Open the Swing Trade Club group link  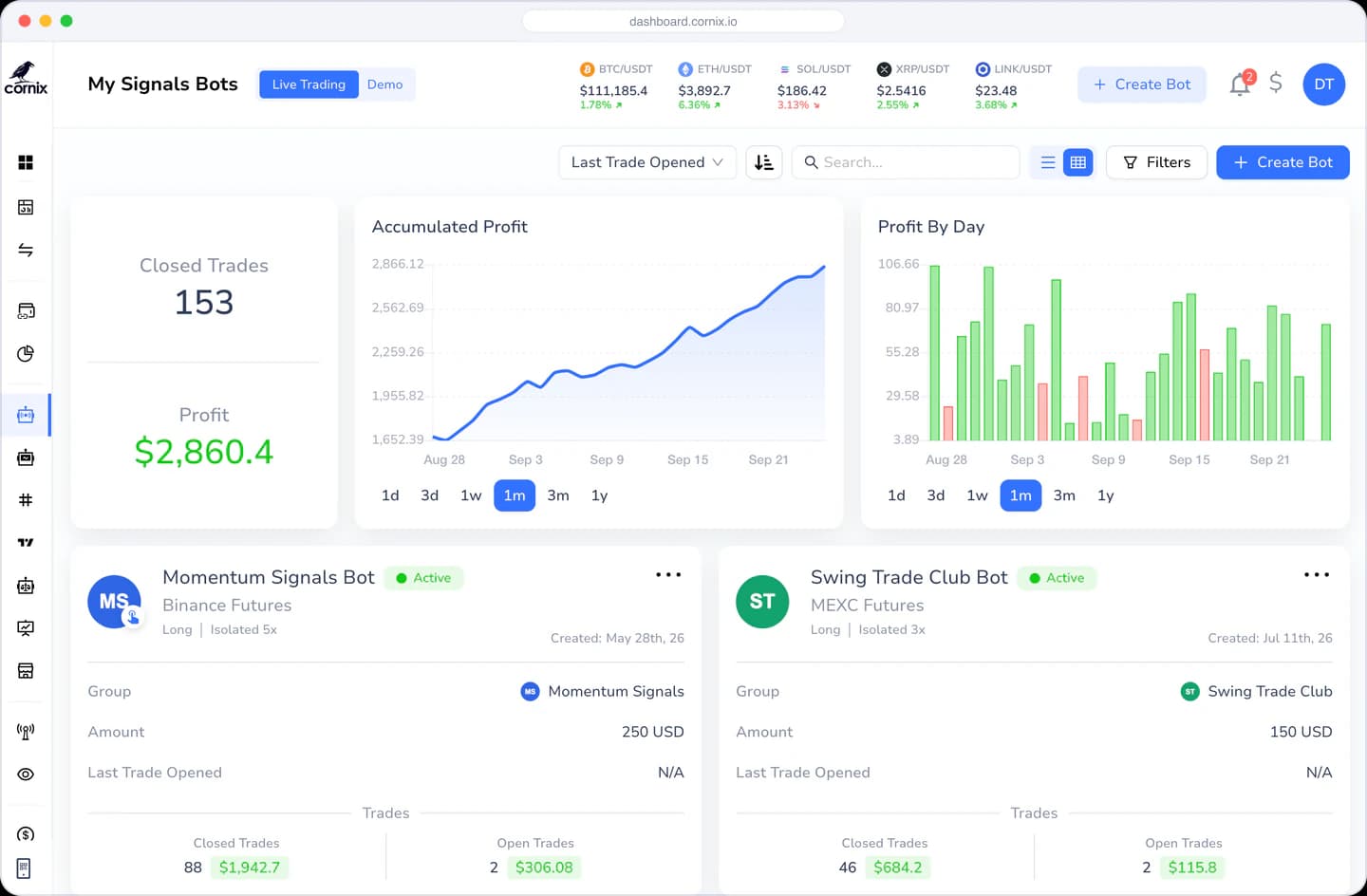coord(1256,691)
